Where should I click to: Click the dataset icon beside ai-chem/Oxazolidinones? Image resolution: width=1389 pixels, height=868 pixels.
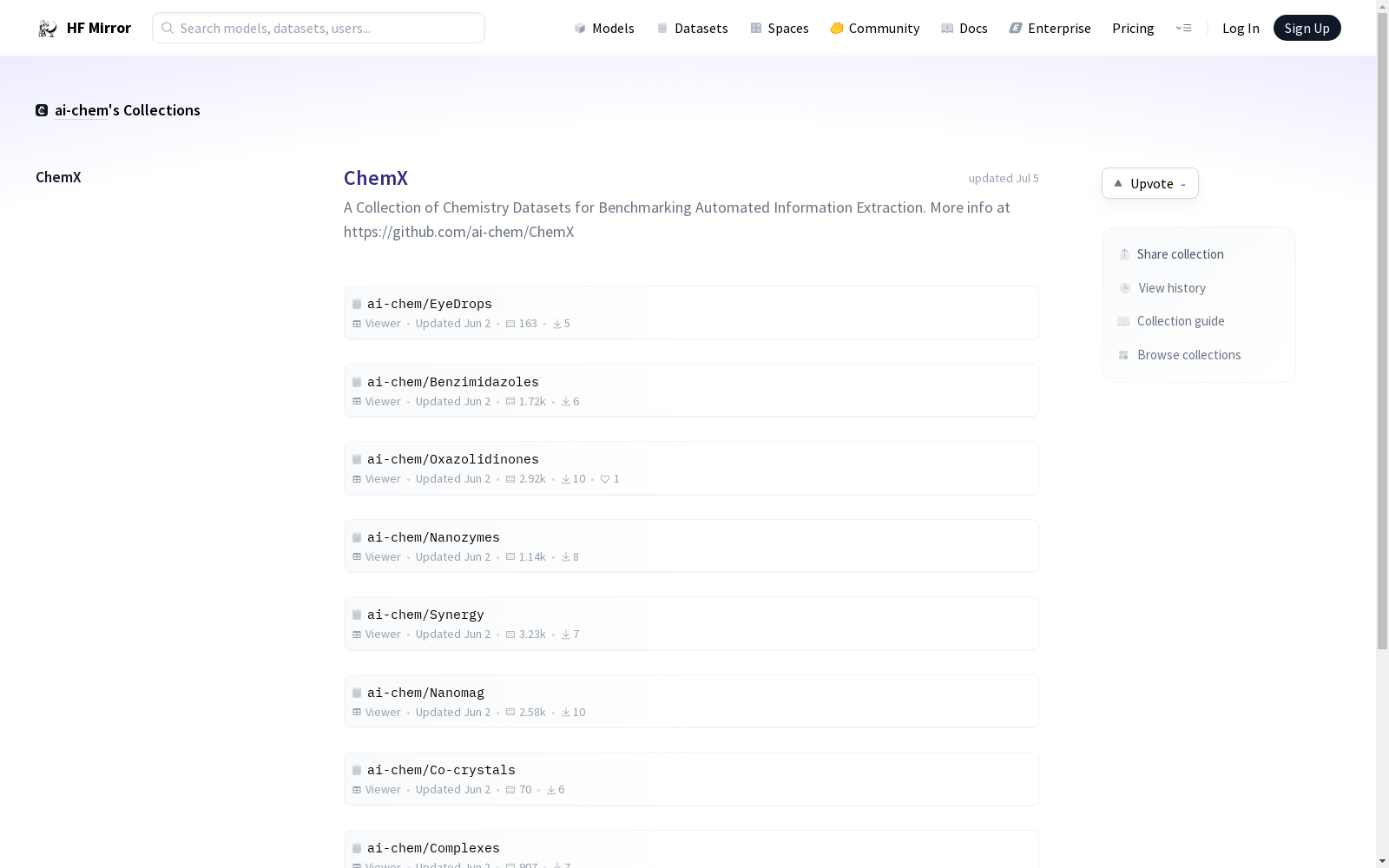357,460
